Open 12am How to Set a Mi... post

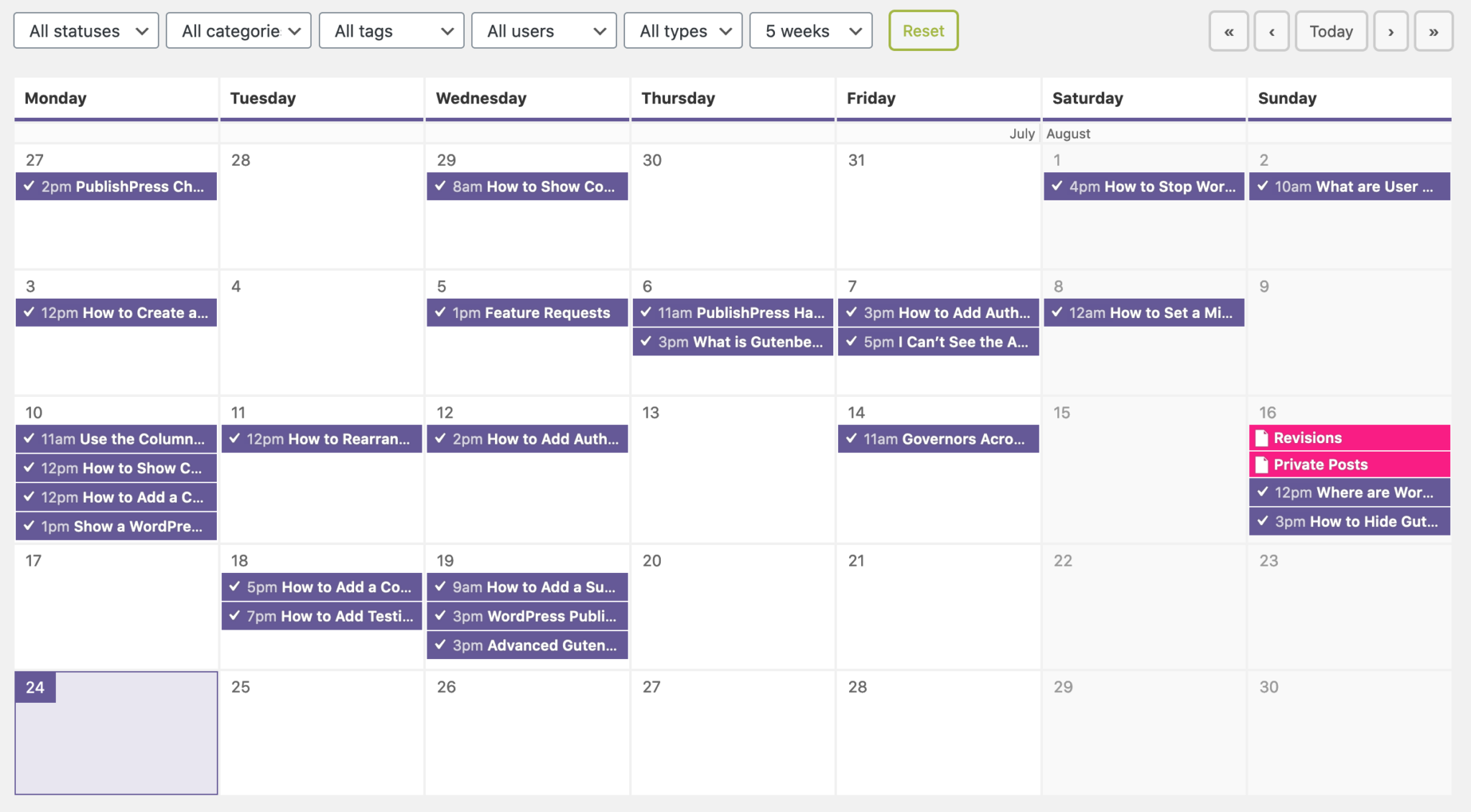point(1144,313)
